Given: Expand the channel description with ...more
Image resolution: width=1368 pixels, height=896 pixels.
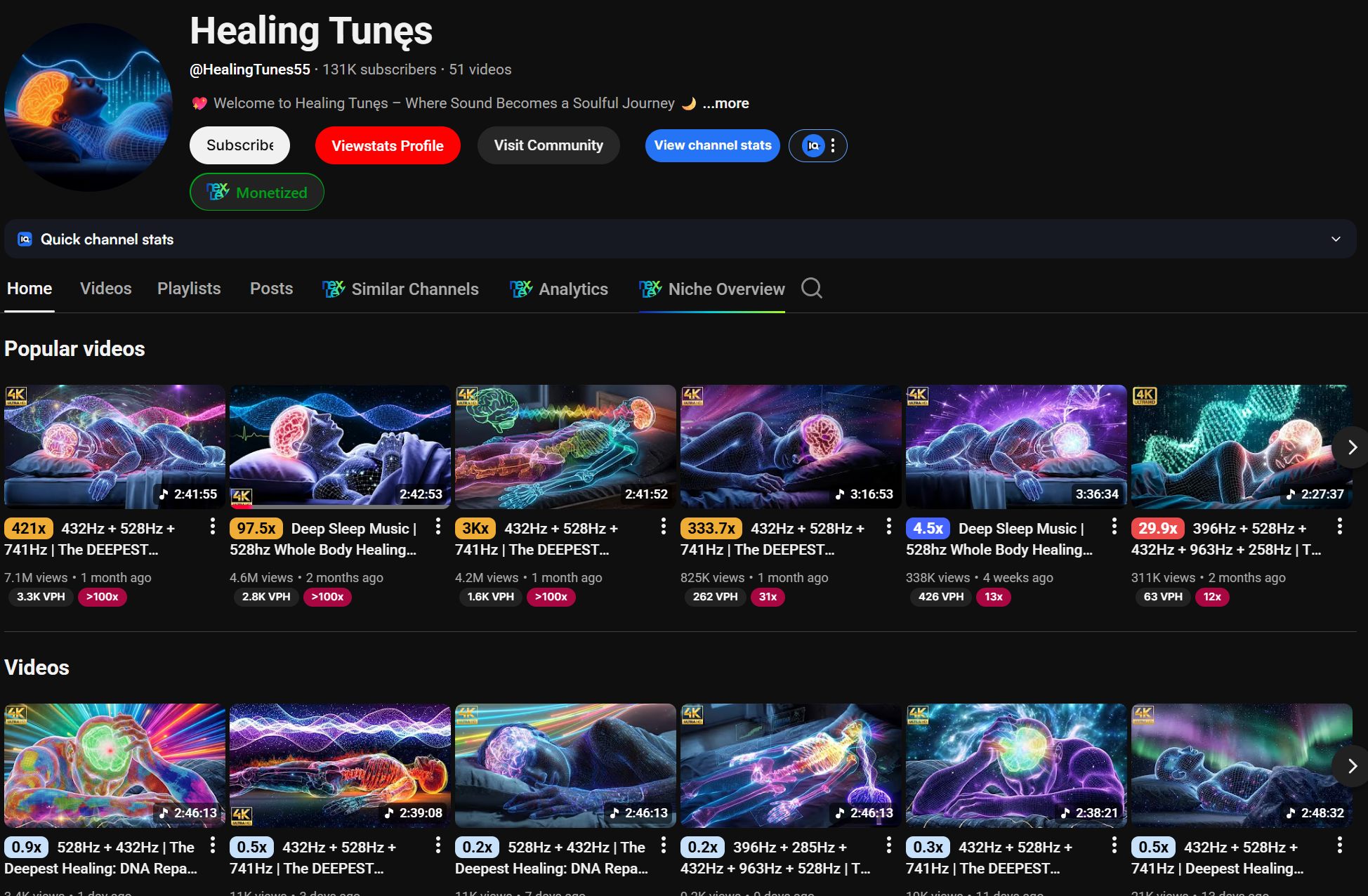Looking at the screenshot, I should click(725, 103).
